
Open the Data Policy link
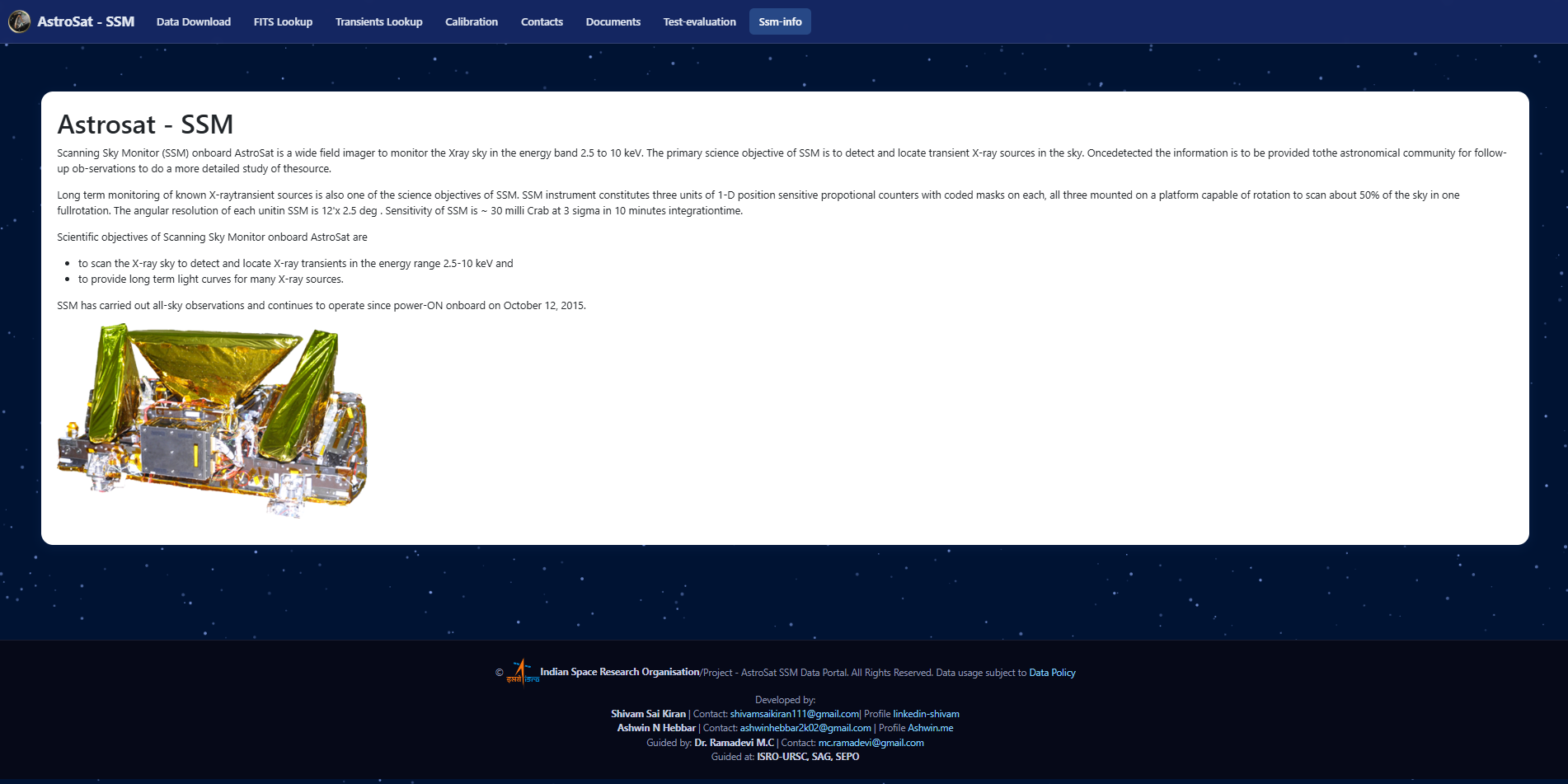click(x=1052, y=673)
